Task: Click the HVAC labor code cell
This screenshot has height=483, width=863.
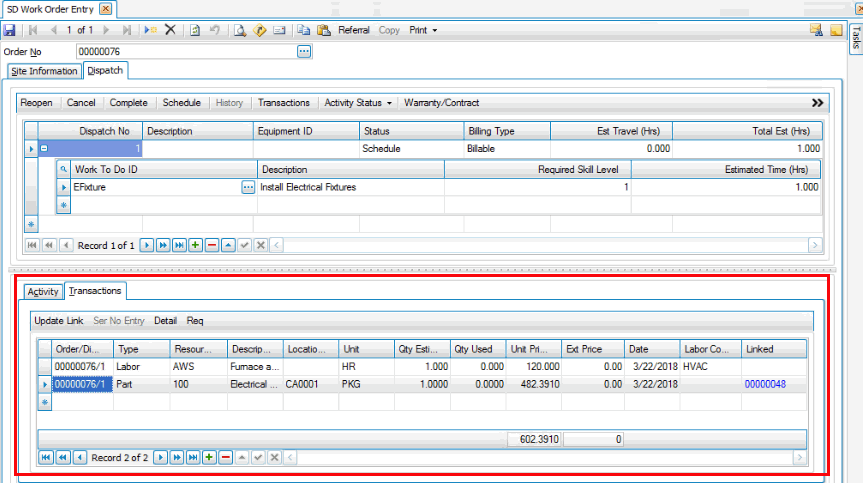Action: coord(711,367)
